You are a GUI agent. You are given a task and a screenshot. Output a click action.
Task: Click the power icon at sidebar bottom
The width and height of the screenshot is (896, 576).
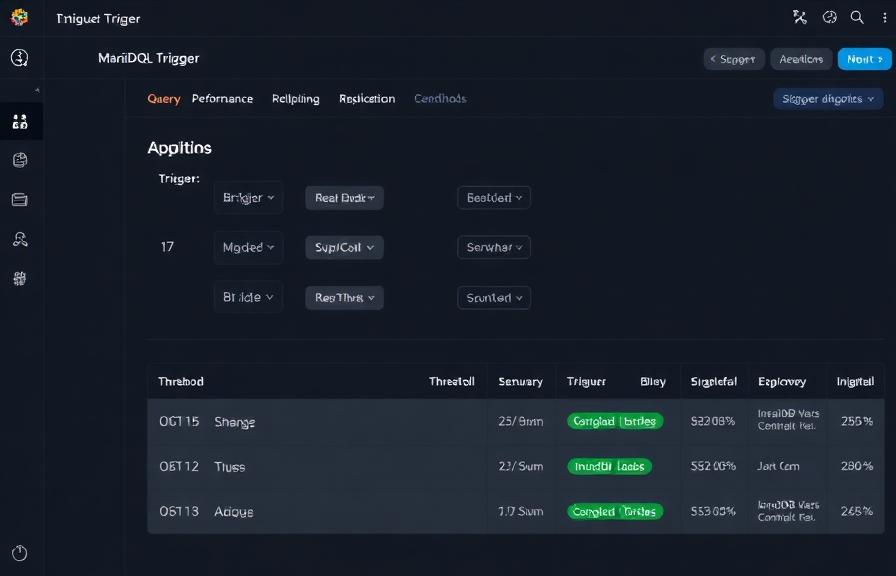tap(20, 552)
